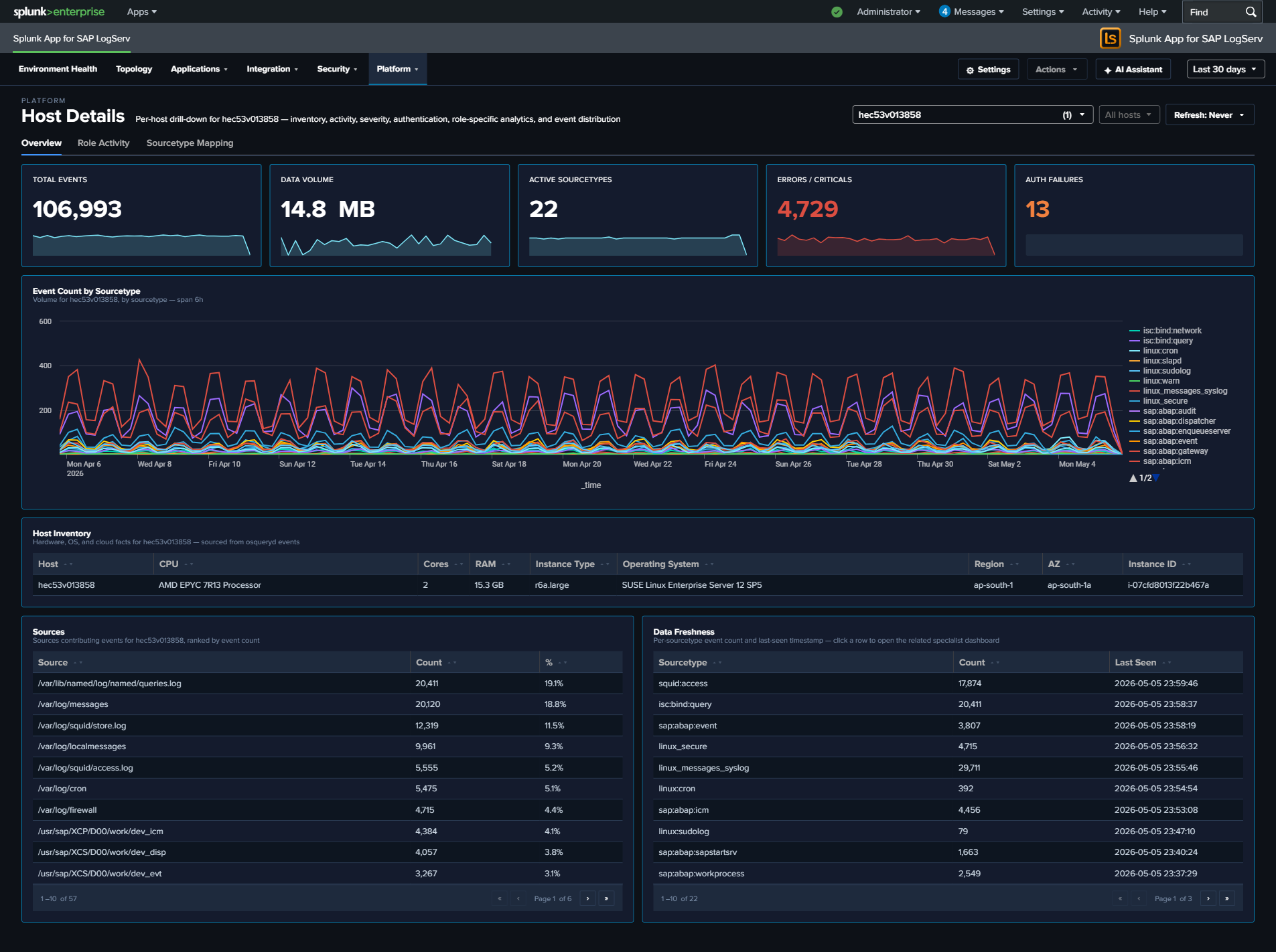Click the dashboard Settings gear button
This screenshot has width=1276, height=952.
point(988,69)
